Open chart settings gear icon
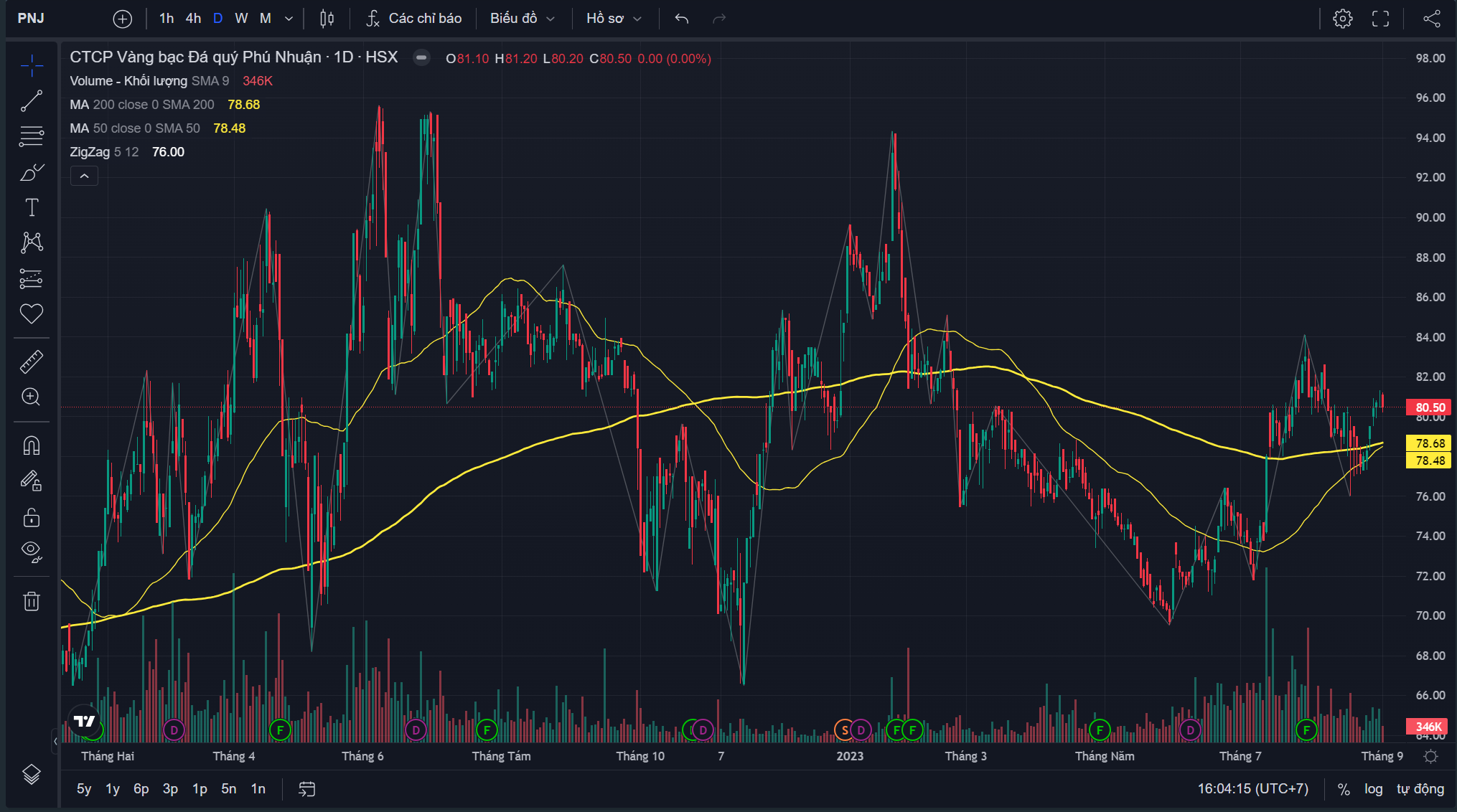Viewport: 1457px width, 812px height. pyautogui.click(x=1343, y=19)
